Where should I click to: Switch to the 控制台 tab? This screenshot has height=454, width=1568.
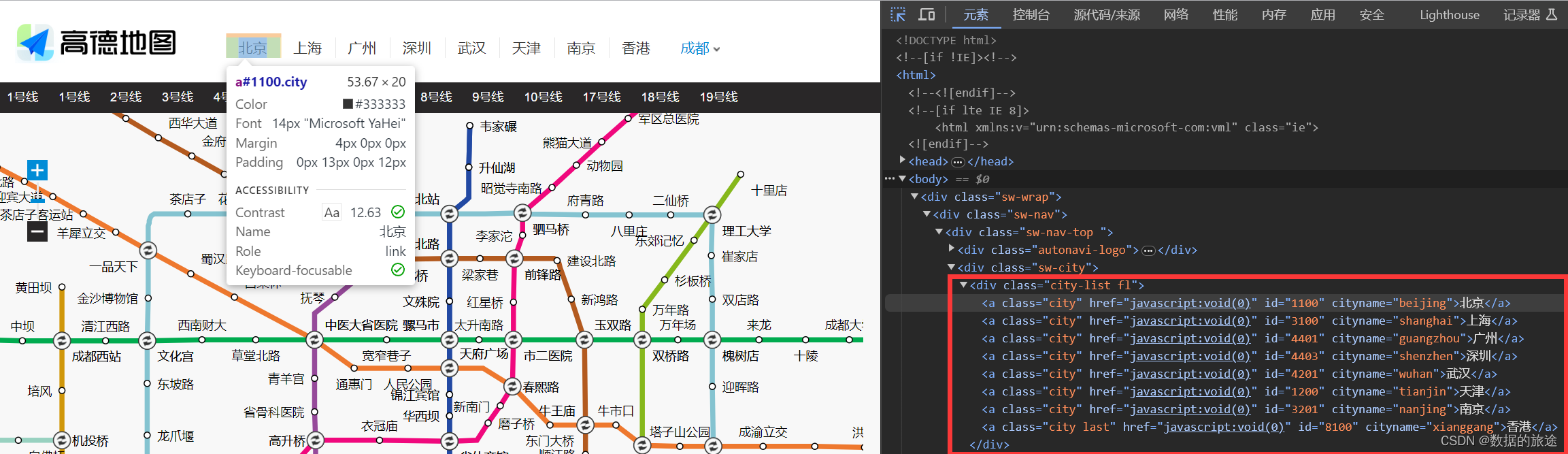click(x=1031, y=15)
